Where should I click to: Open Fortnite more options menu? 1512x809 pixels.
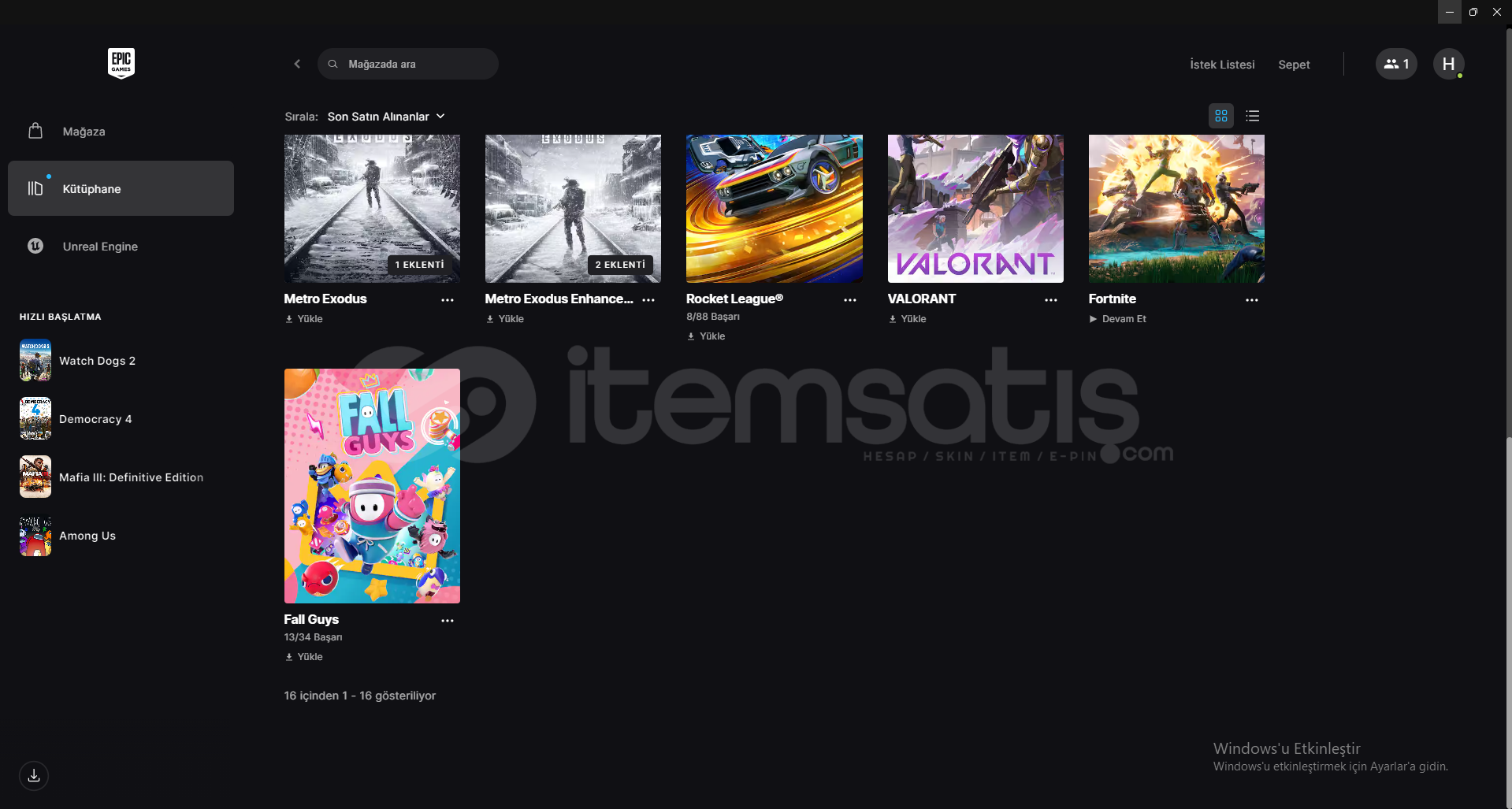point(1252,300)
